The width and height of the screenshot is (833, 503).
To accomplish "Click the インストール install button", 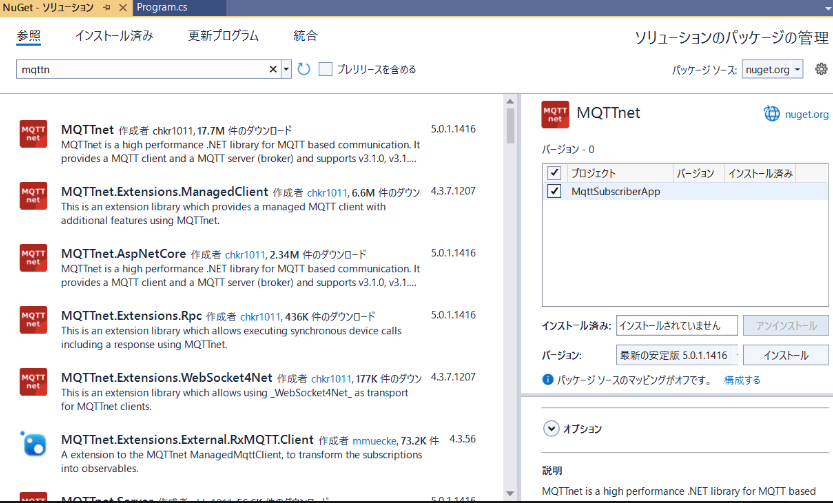I will [786, 355].
